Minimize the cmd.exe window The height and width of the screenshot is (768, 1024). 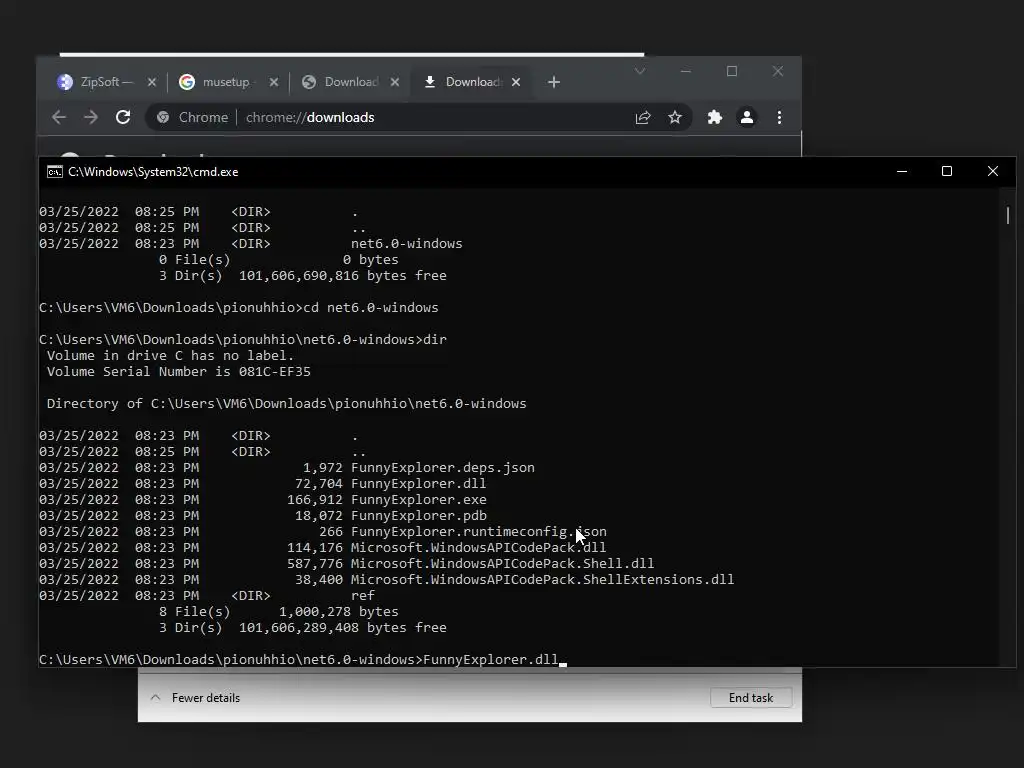pyautogui.click(x=902, y=171)
